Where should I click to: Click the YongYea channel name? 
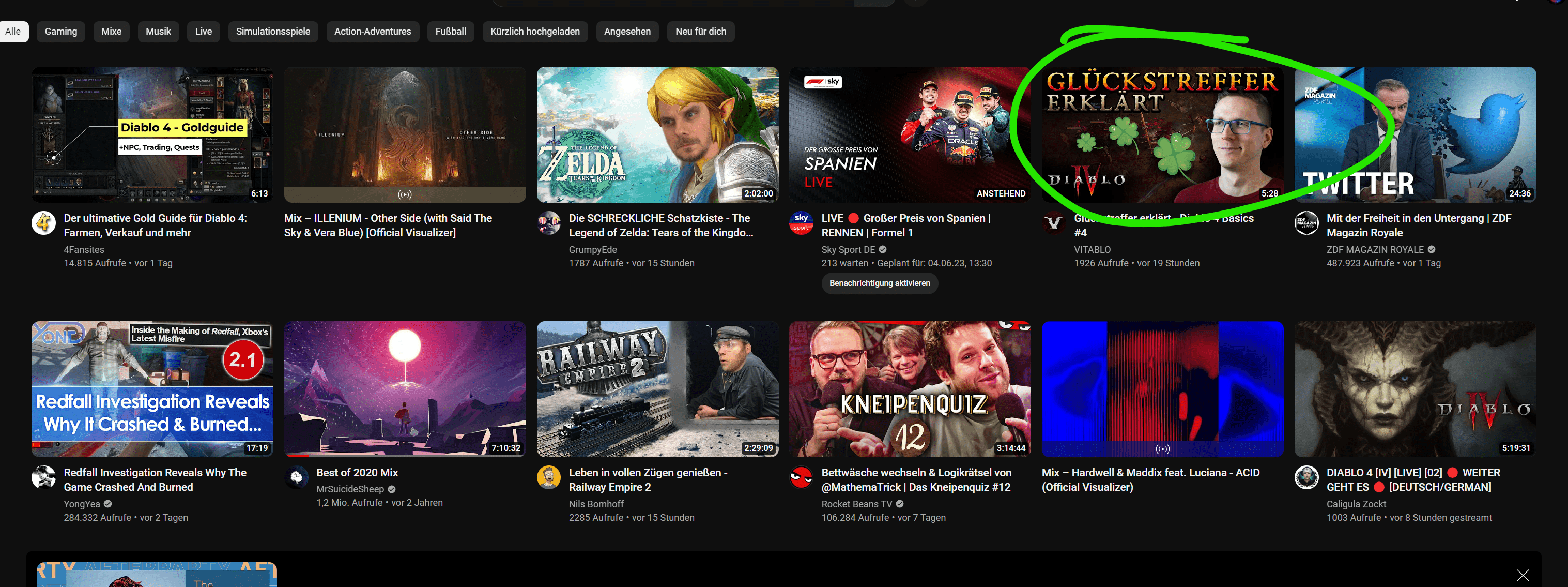coord(82,504)
